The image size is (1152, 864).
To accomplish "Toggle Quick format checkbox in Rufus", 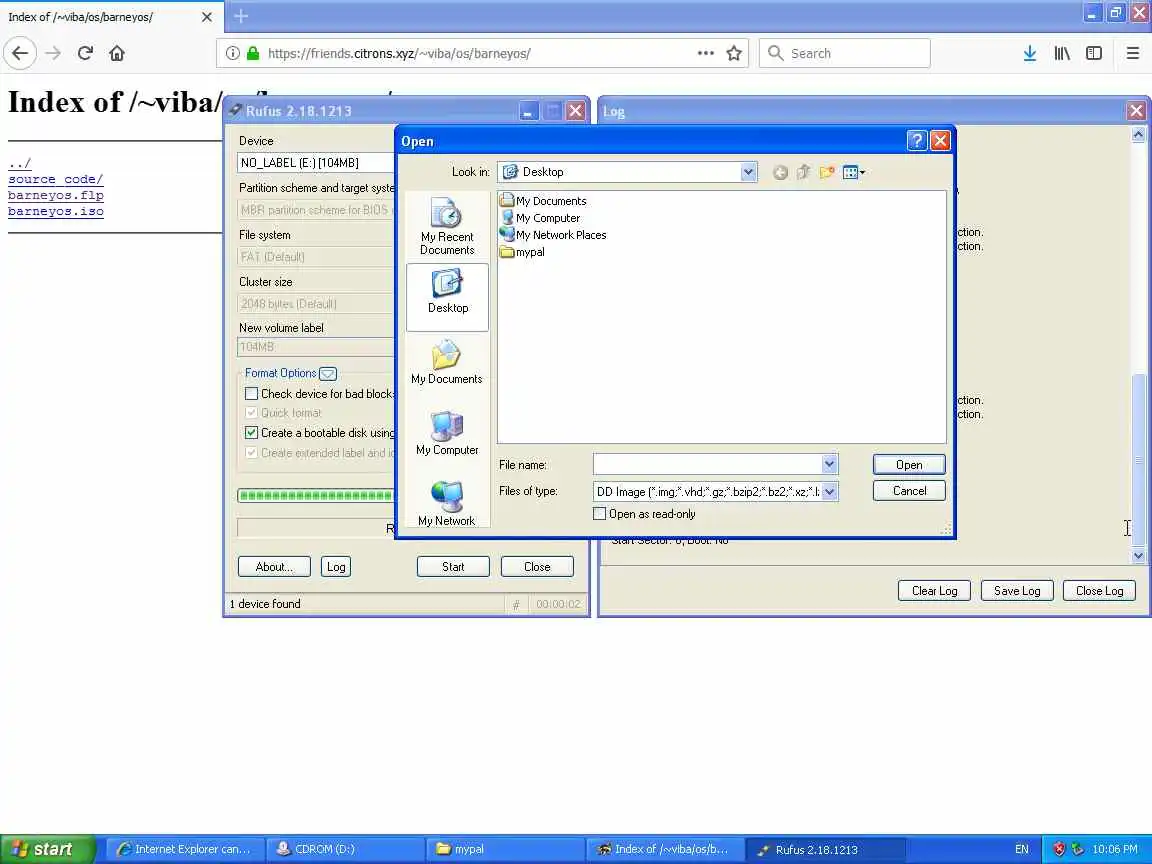I will pyautogui.click(x=251, y=413).
